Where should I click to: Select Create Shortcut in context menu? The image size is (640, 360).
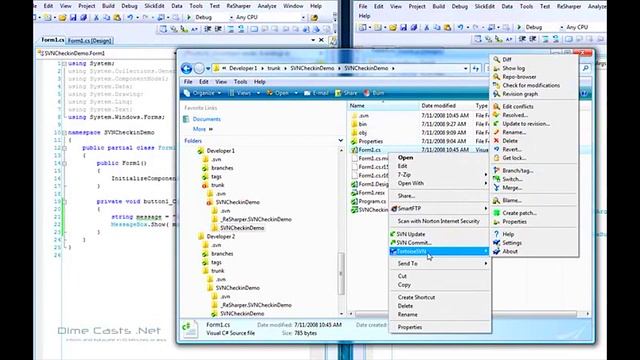click(x=416, y=298)
